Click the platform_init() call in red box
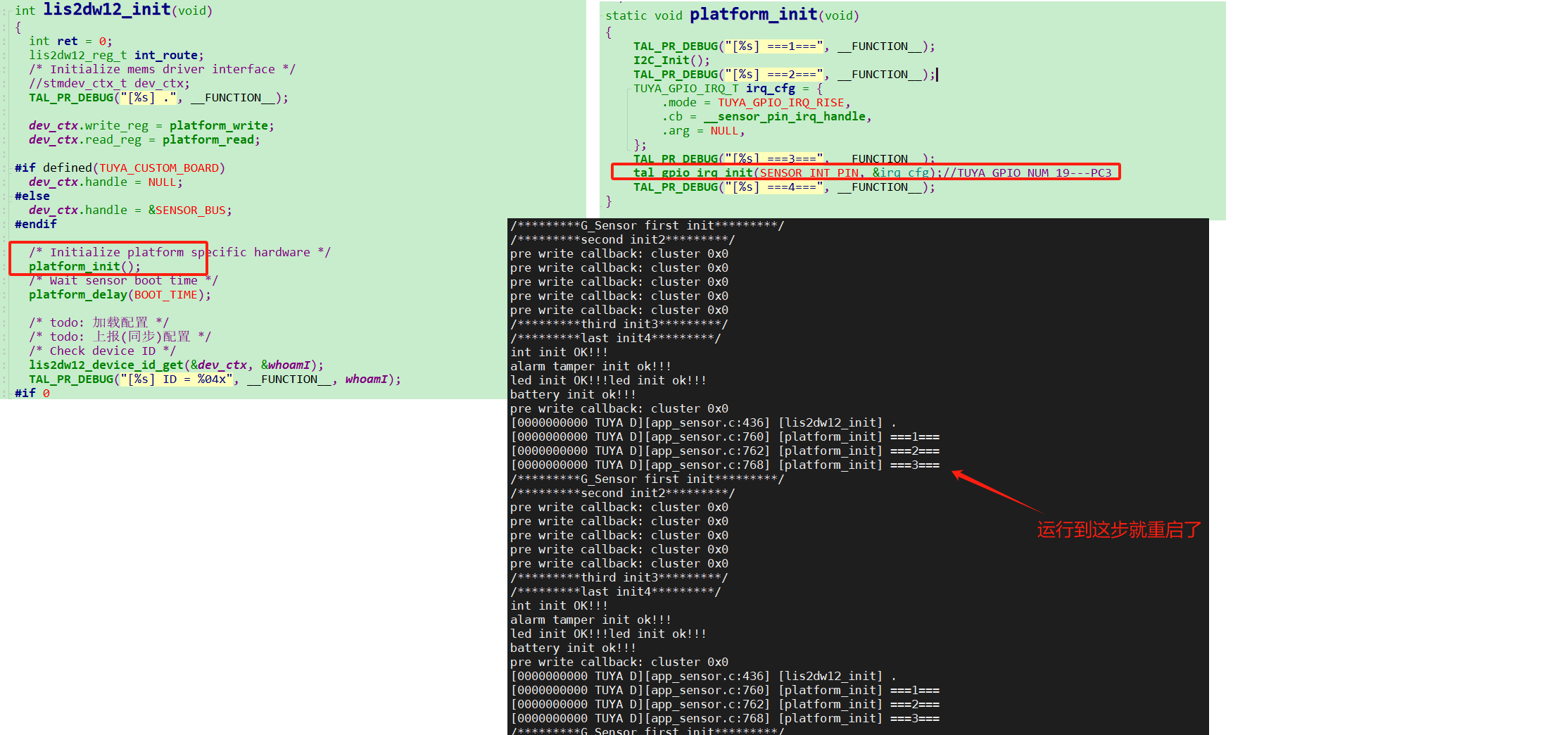This screenshot has width=1568, height=735. (84, 266)
